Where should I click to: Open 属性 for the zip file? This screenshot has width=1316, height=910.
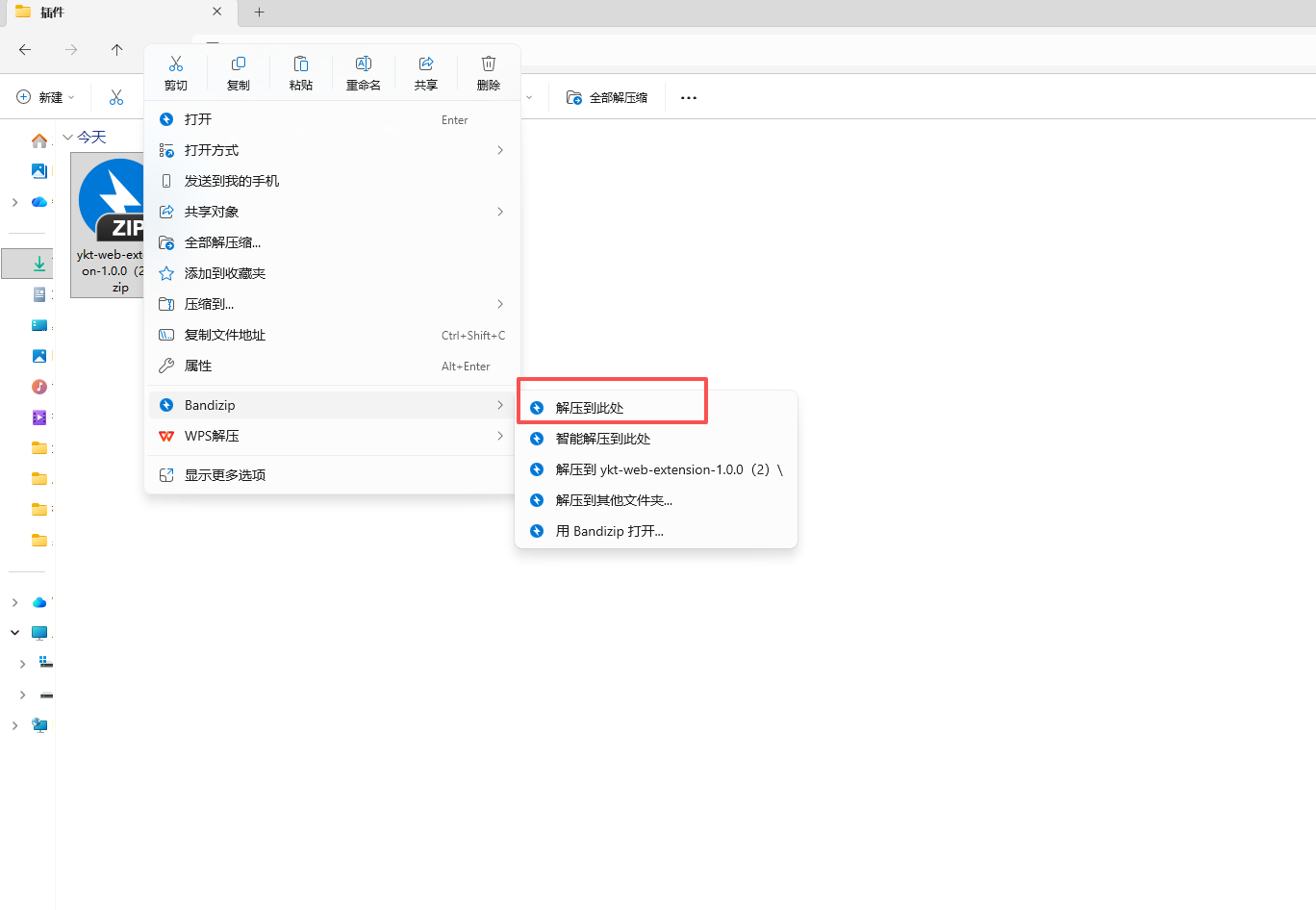(x=332, y=366)
